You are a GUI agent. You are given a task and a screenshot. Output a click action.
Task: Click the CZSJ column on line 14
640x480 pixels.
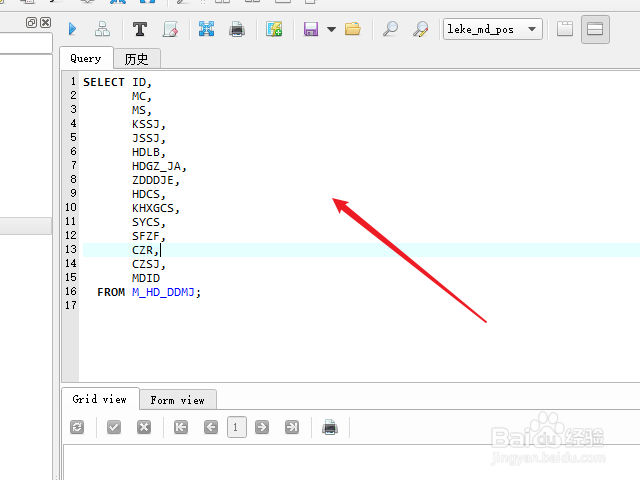tap(146, 264)
